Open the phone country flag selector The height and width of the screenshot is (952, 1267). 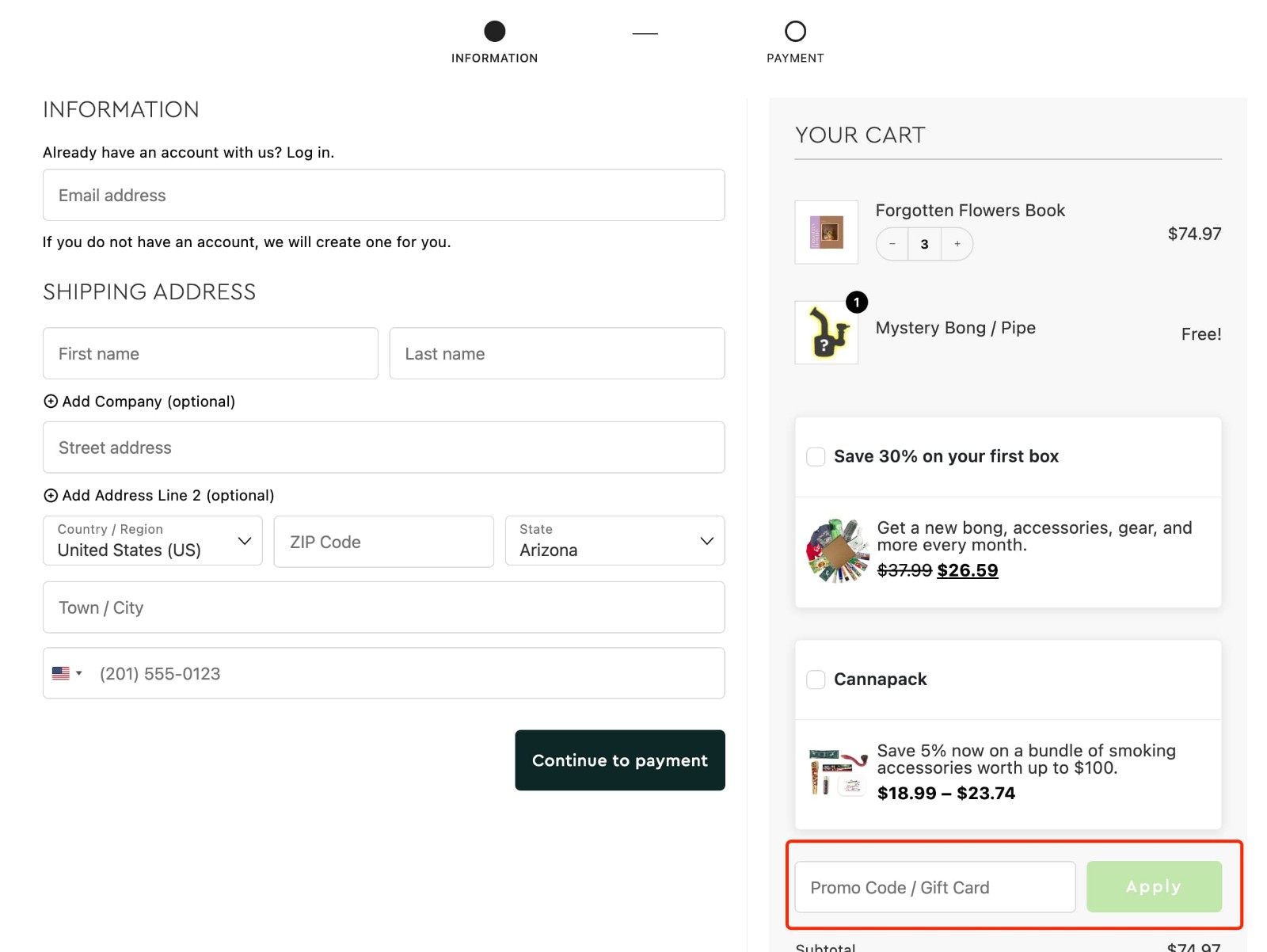click(x=67, y=672)
